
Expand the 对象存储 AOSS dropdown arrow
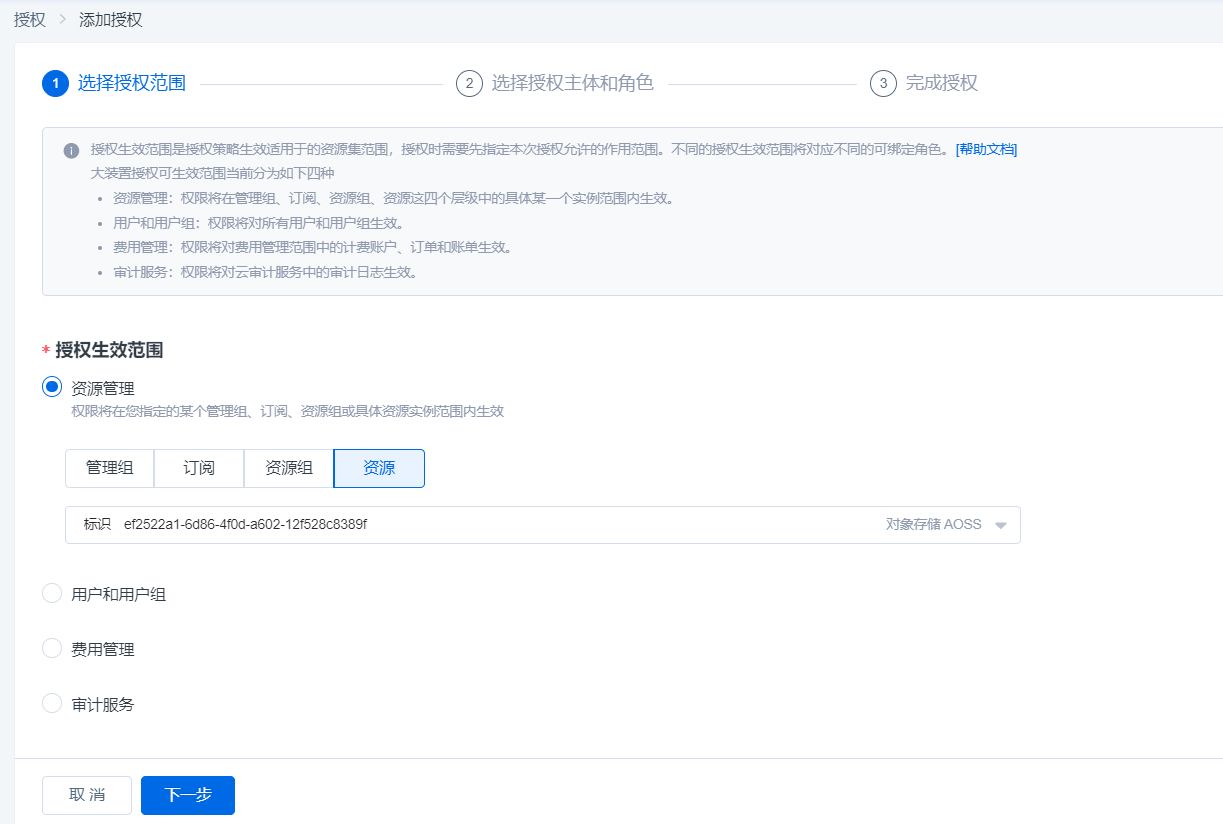1000,525
